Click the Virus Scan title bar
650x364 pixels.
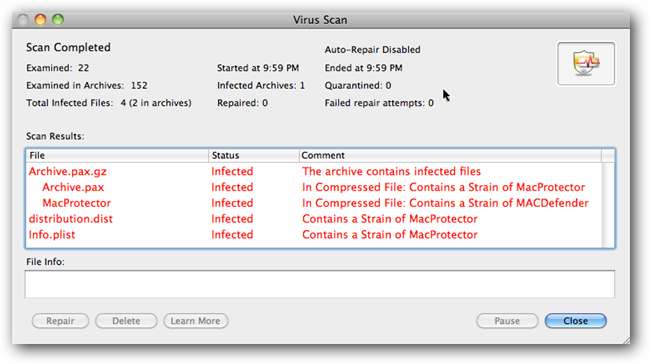(x=320, y=19)
